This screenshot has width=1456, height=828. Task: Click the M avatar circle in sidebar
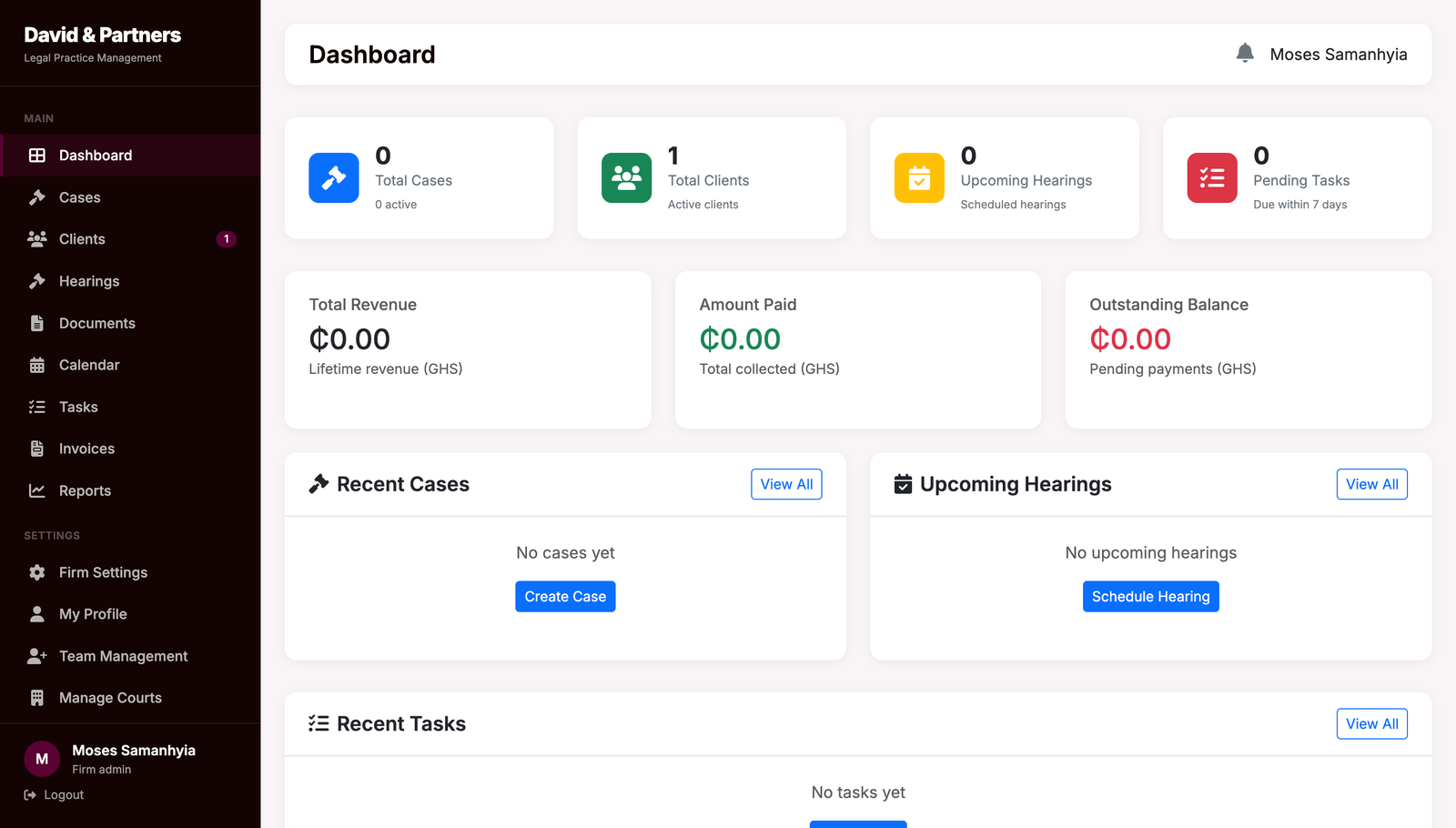click(42, 759)
